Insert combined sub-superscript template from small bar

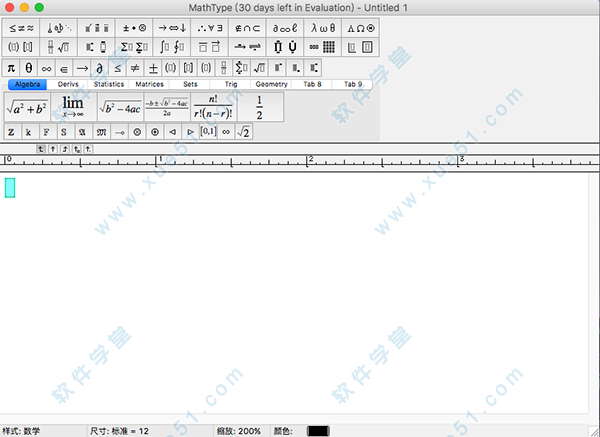tap(313, 68)
